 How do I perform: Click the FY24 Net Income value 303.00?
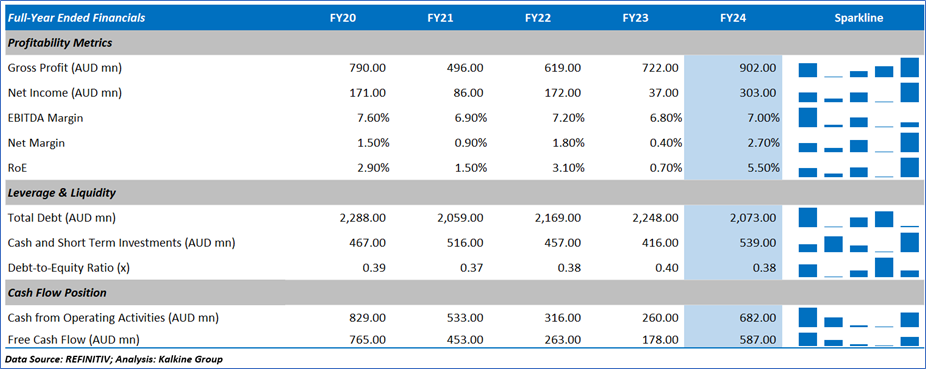[757, 93]
